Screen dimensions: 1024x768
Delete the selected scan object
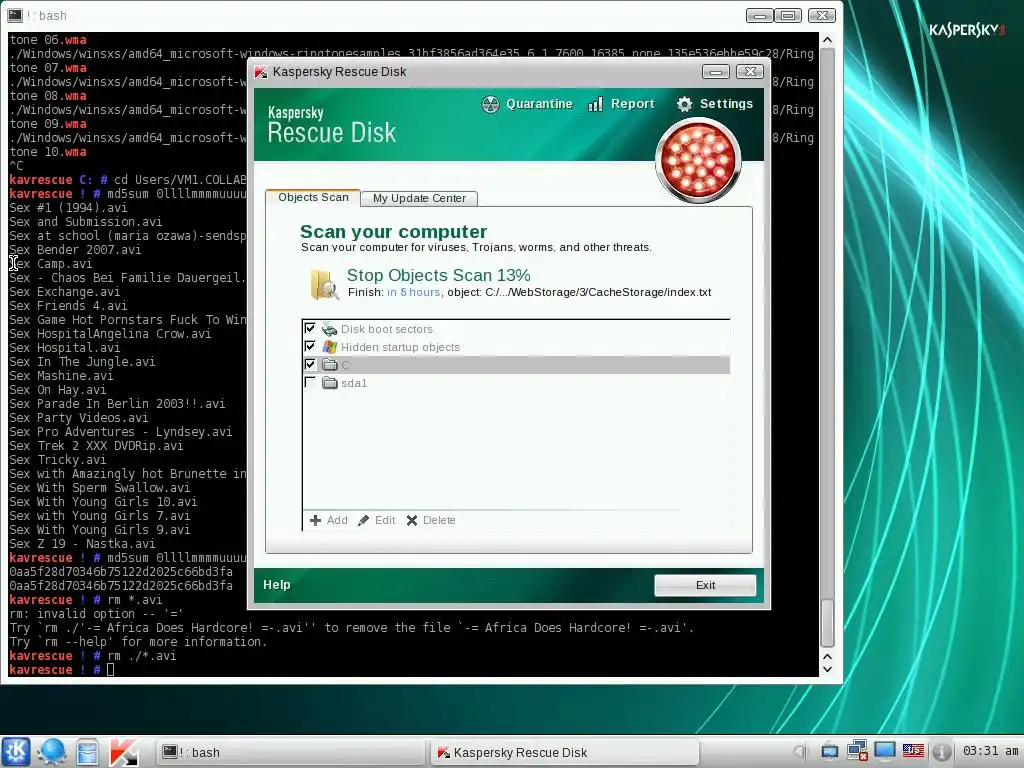pyautogui.click(x=431, y=520)
